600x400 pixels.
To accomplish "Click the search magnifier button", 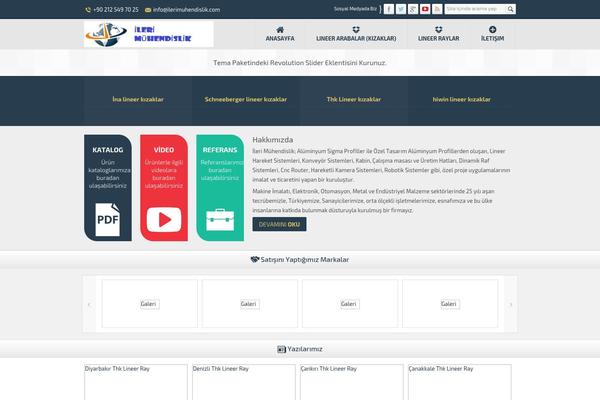I will click(510, 9).
